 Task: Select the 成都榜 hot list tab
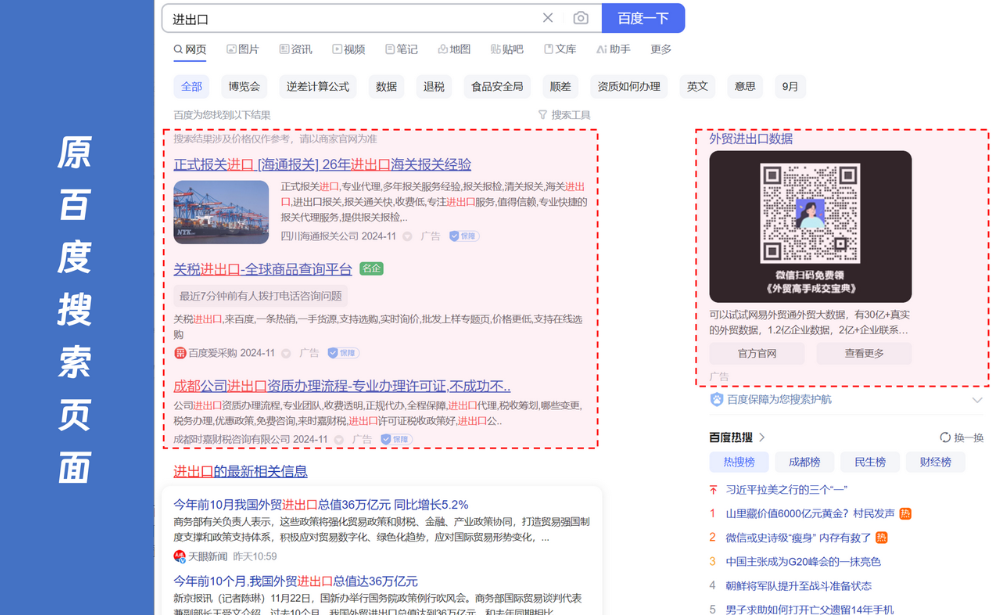[x=804, y=462]
